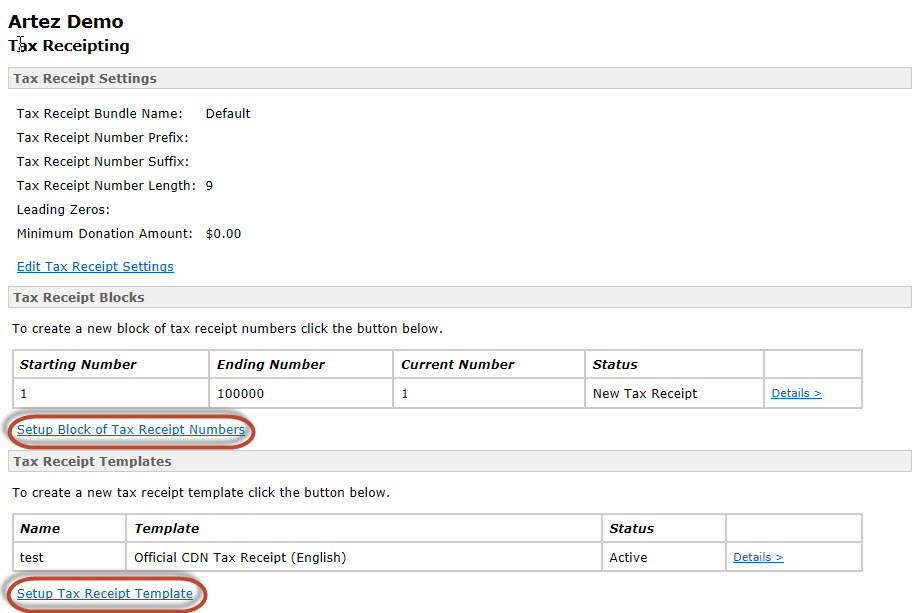Click Setup Block of Tax Receipt Numbers
The image size is (920, 613).
point(131,430)
